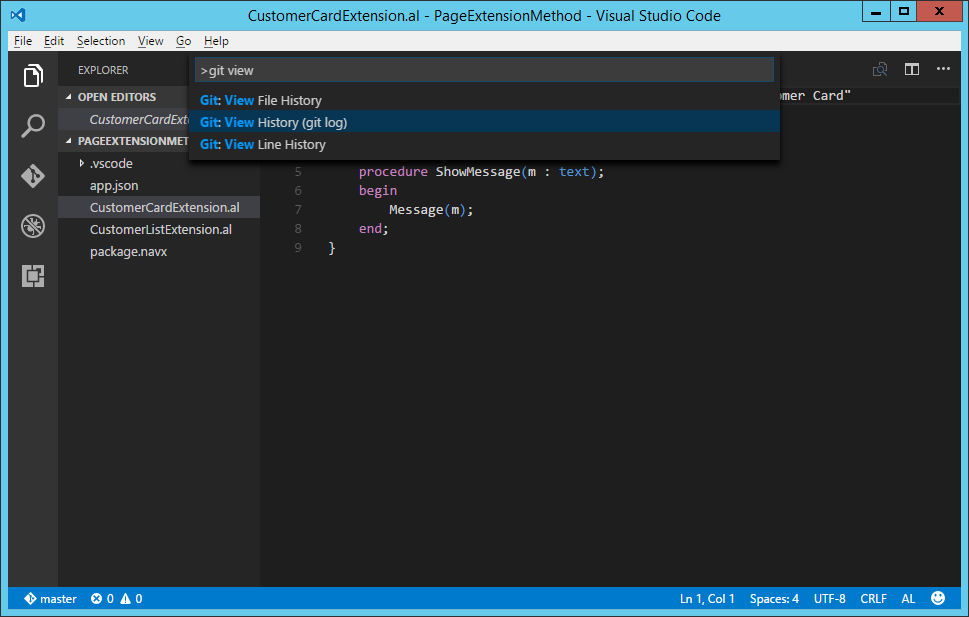The image size is (969, 617).
Task: Click the Ln 1, Col 1 indicator
Action: [707, 598]
